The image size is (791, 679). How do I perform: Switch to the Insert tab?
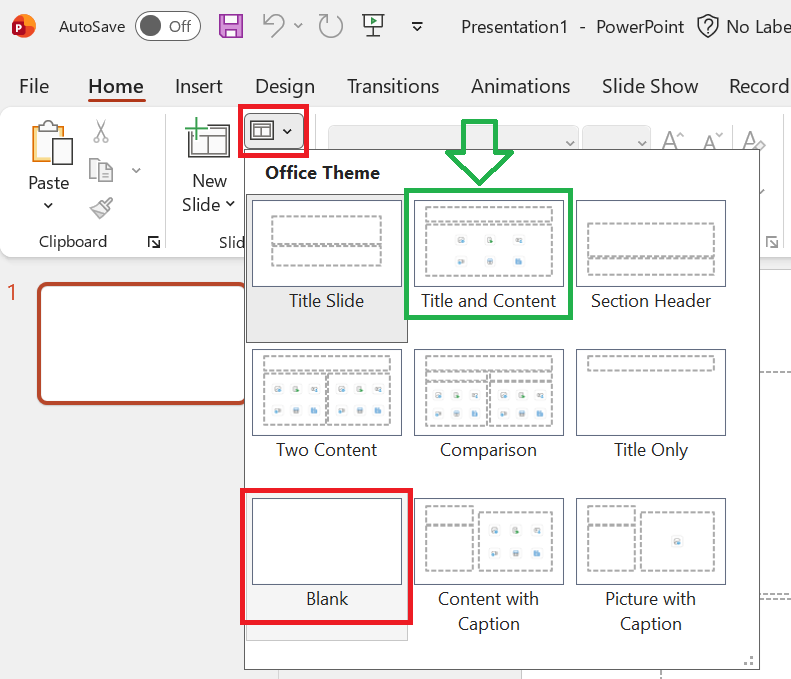198,86
